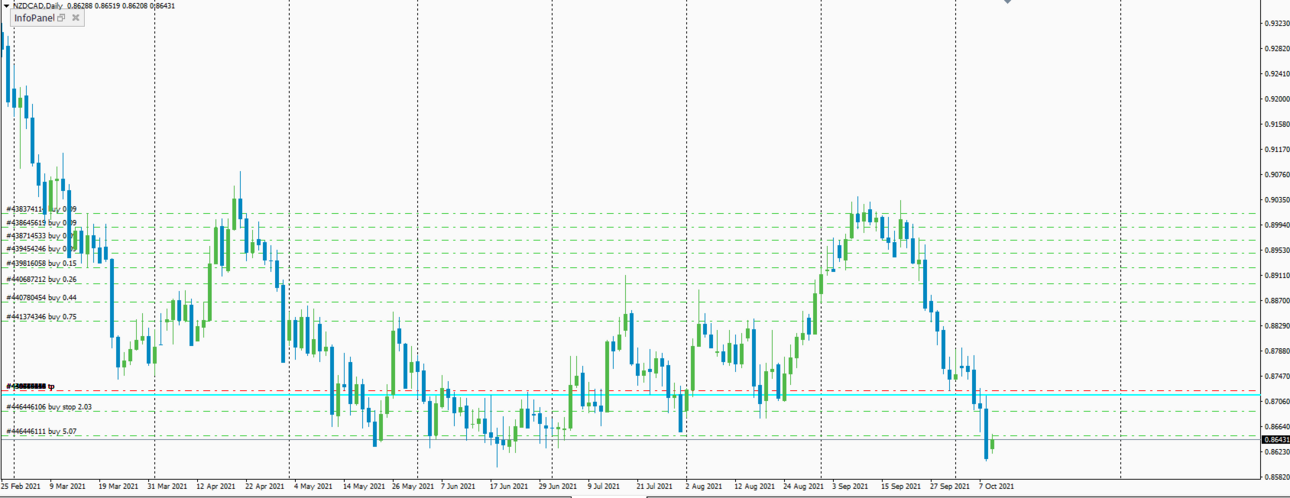The image size is (1290, 498).
Task: Click the InfoPanel restore window icon
Action: point(62,18)
